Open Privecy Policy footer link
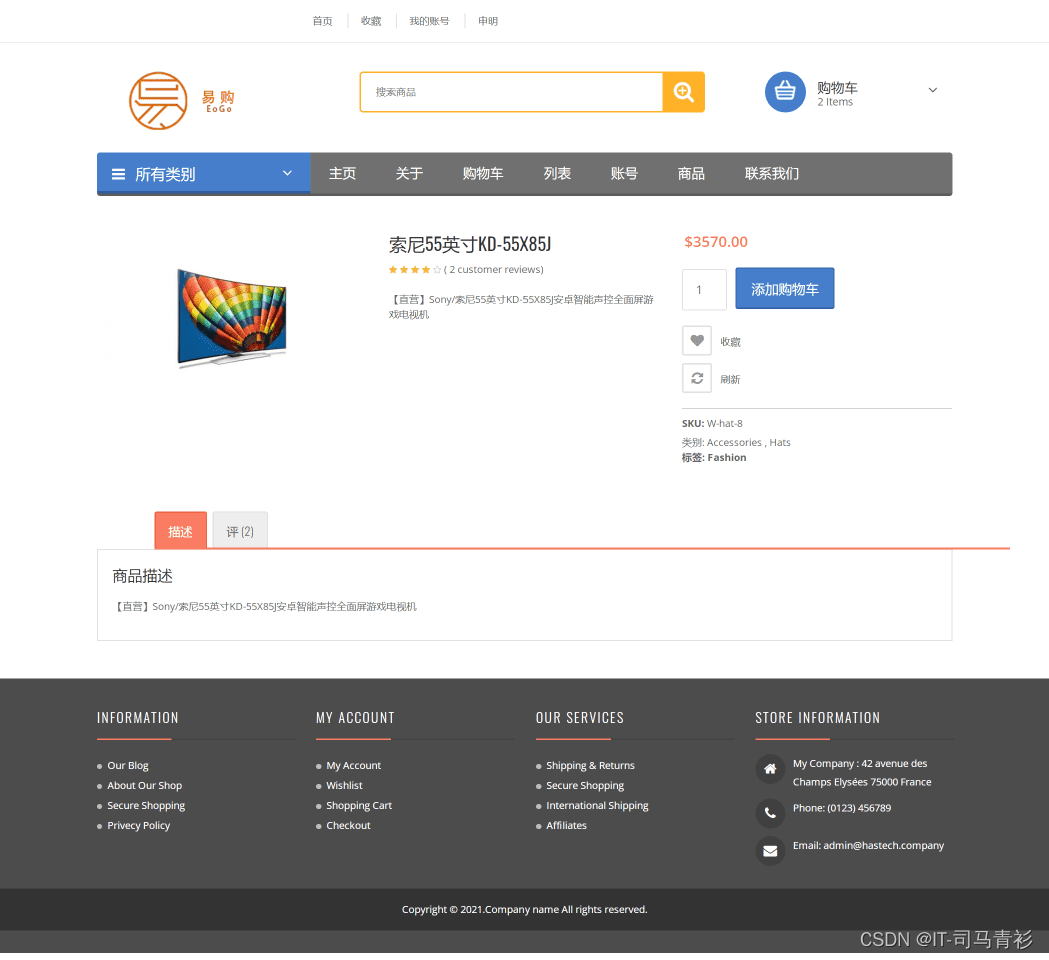Screen dimensions: 1049x960 click(138, 826)
